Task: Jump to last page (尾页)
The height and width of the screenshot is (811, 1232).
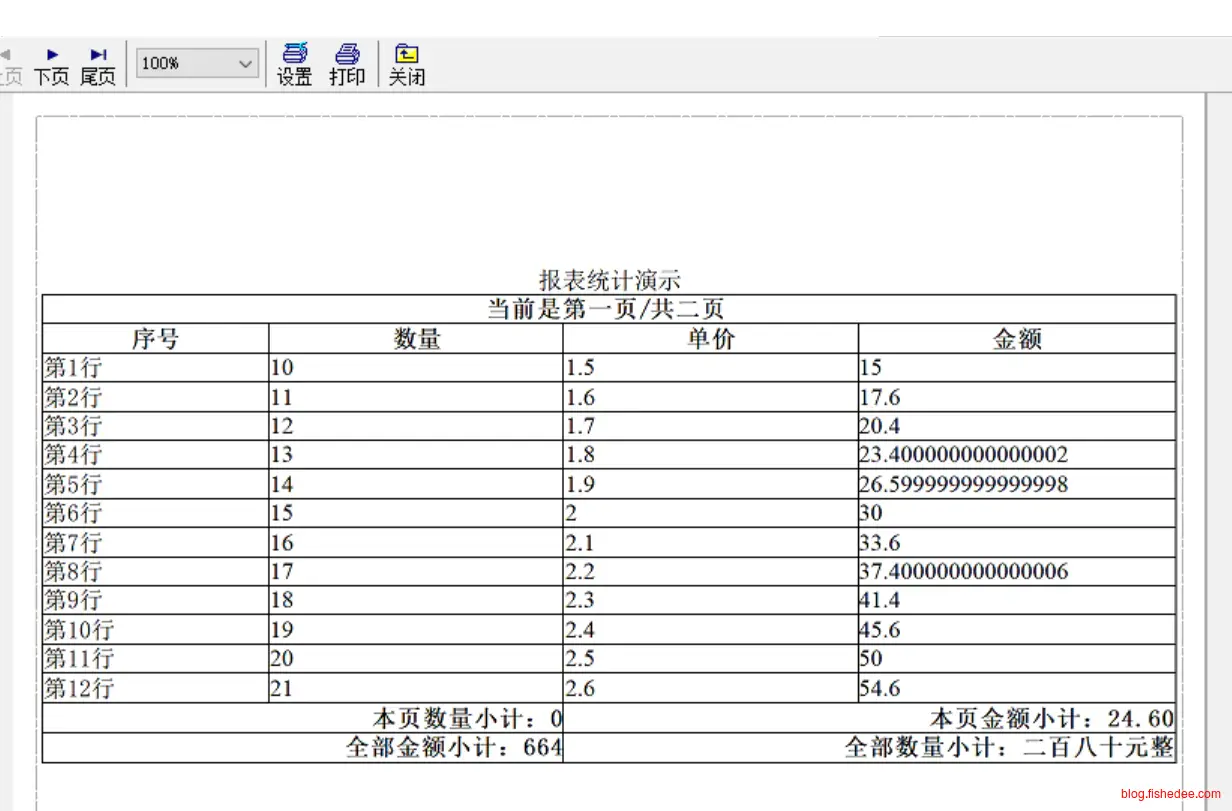Action: [98, 65]
